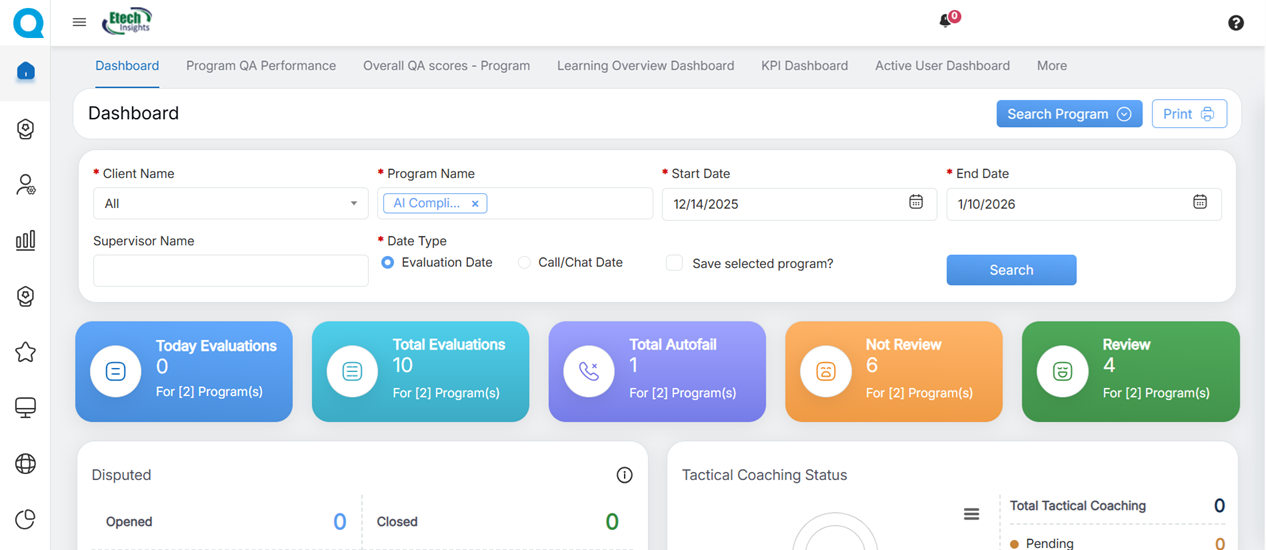1266x550 pixels.
Task: Check the Save selected program checkbox
Action: point(674,263)
